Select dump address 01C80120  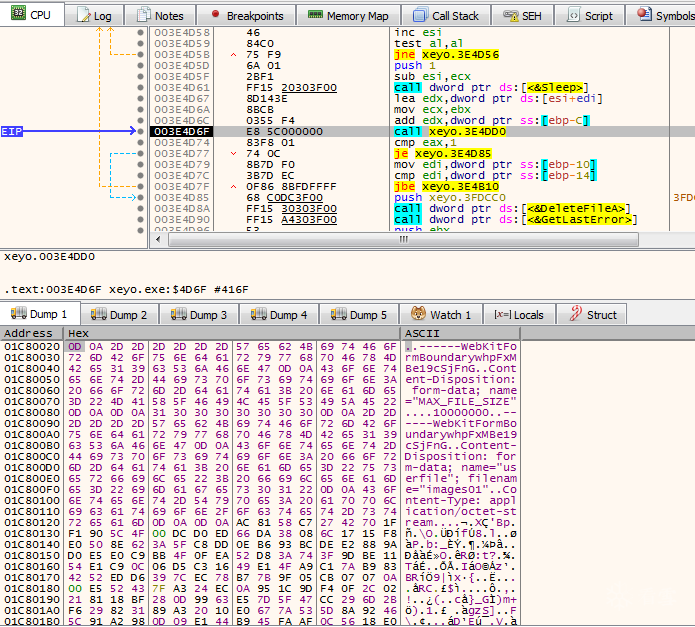click(x=32, y=522)
